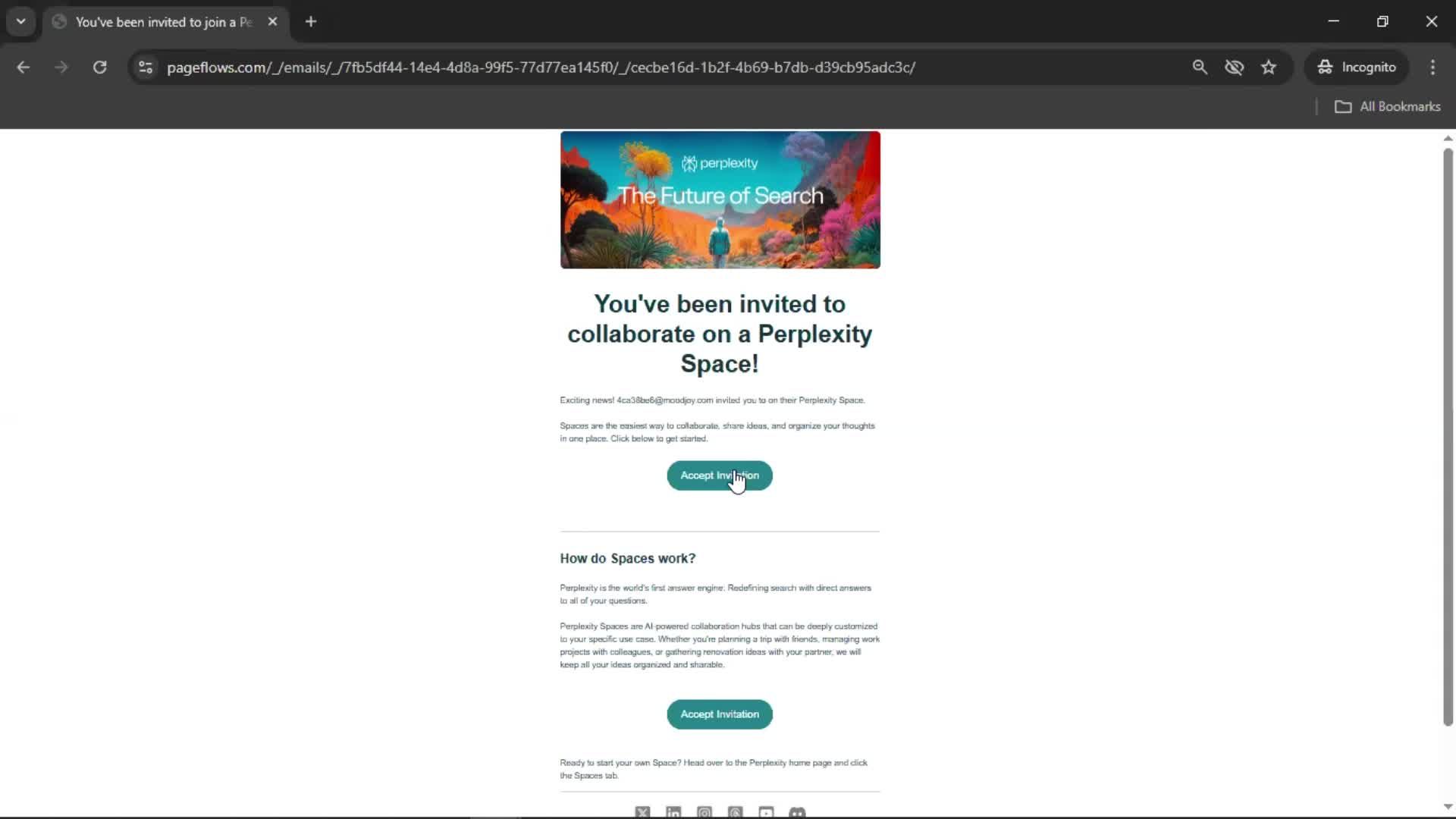Click the lower Accept Invitation button
Screen dimensions: 1456x819
pos(720,714)
